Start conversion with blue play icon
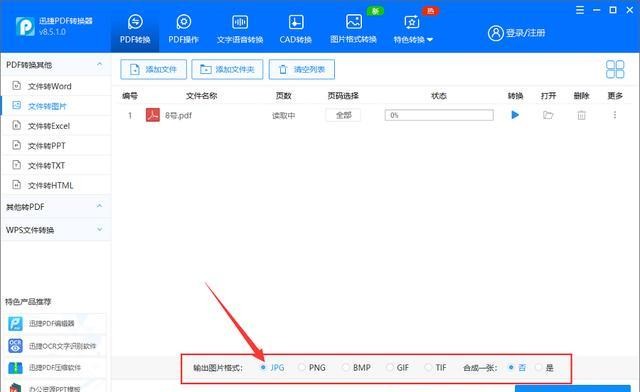The width and height of the screenshot is (640, 392). (x=515, y=115)
